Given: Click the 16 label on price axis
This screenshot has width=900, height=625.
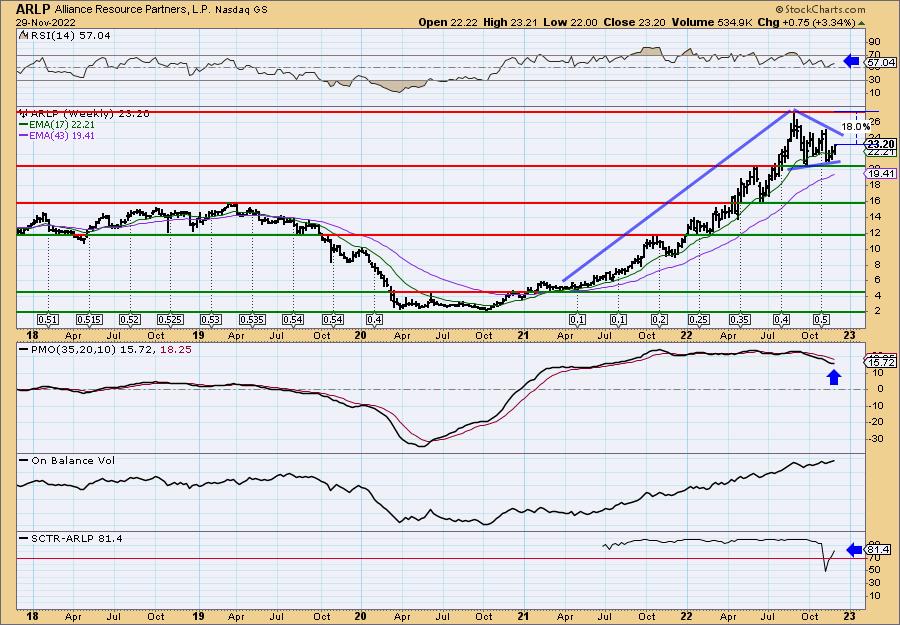Looking at the screenshot, I should point(875,201).
